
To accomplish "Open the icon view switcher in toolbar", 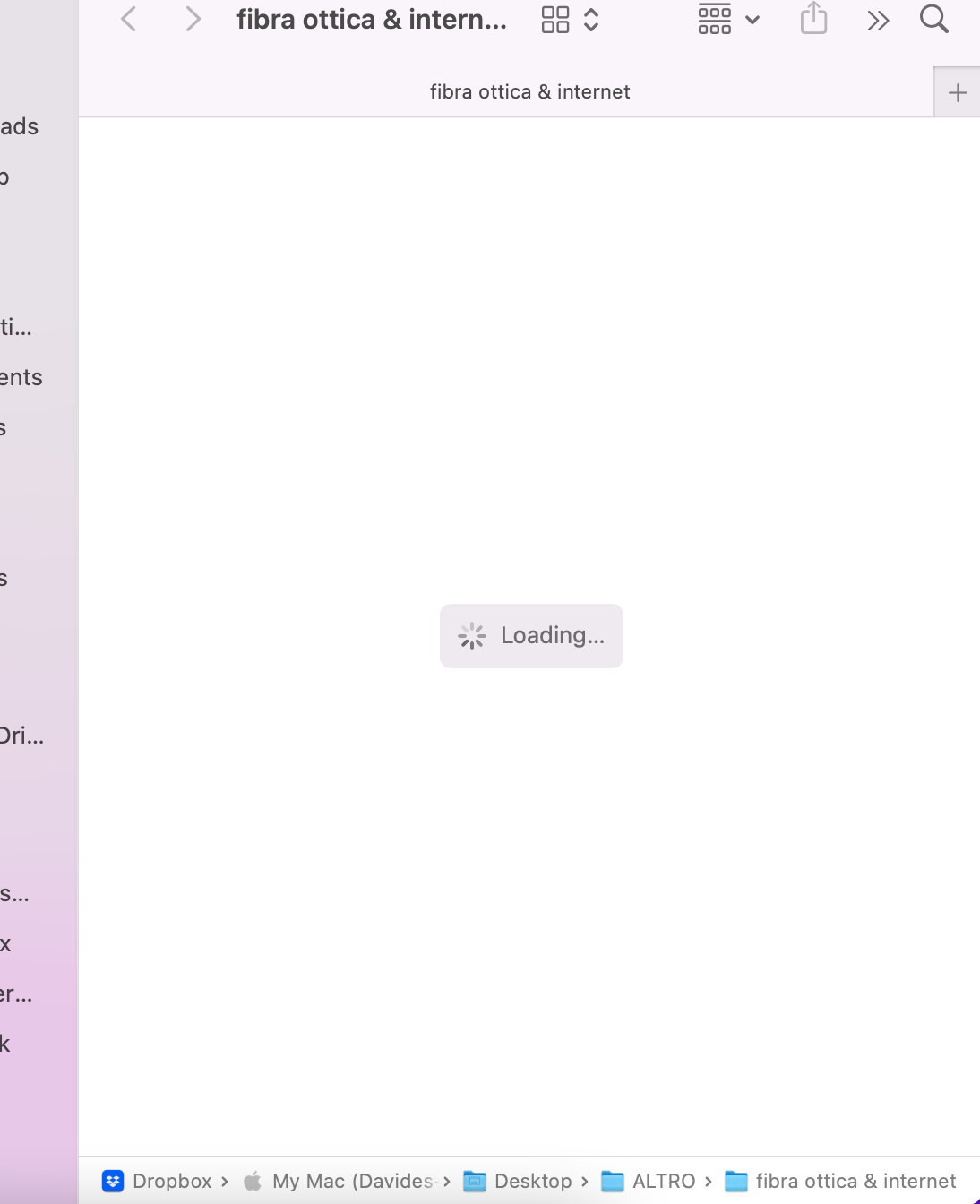I will click(555, 18).
